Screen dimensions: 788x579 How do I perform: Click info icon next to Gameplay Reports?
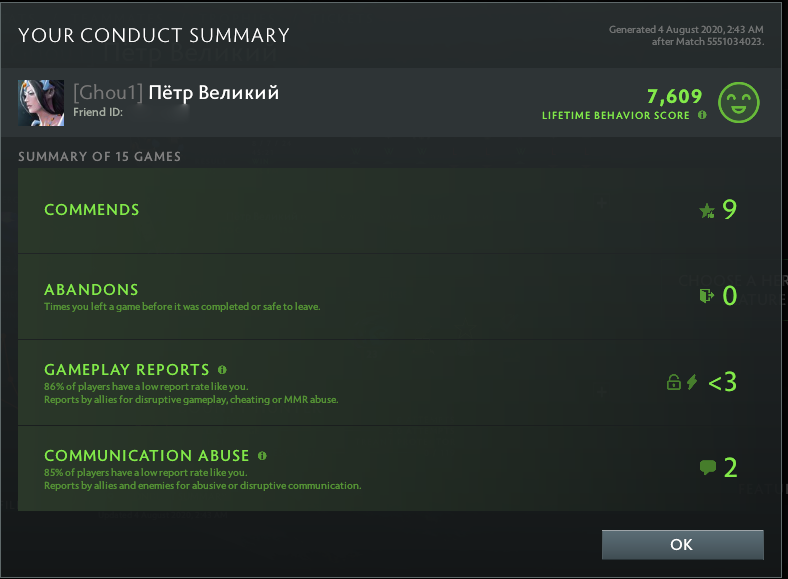(222, 369)
